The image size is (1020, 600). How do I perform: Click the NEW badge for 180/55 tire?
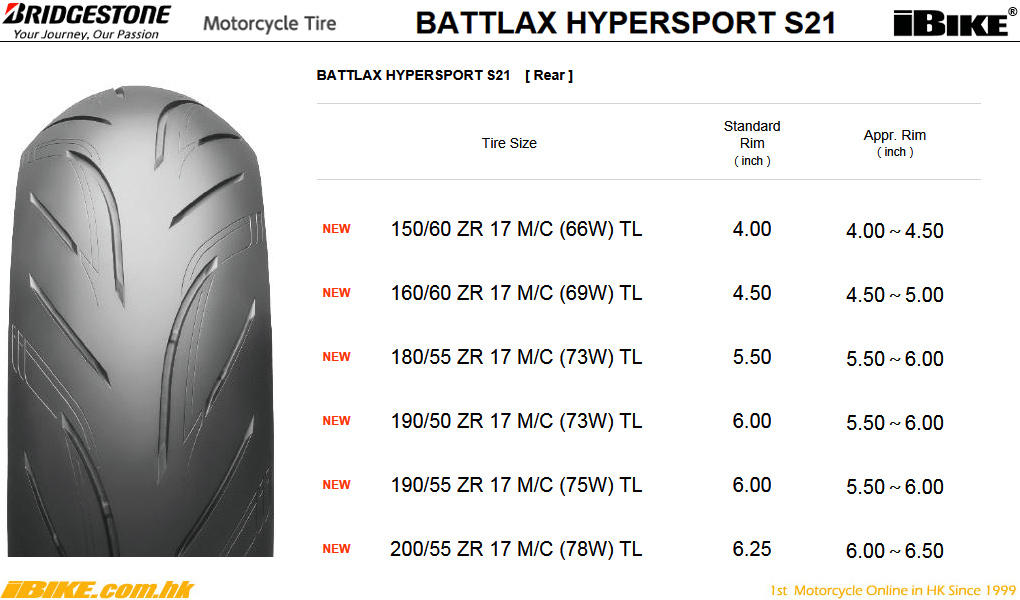coord(336,357)
